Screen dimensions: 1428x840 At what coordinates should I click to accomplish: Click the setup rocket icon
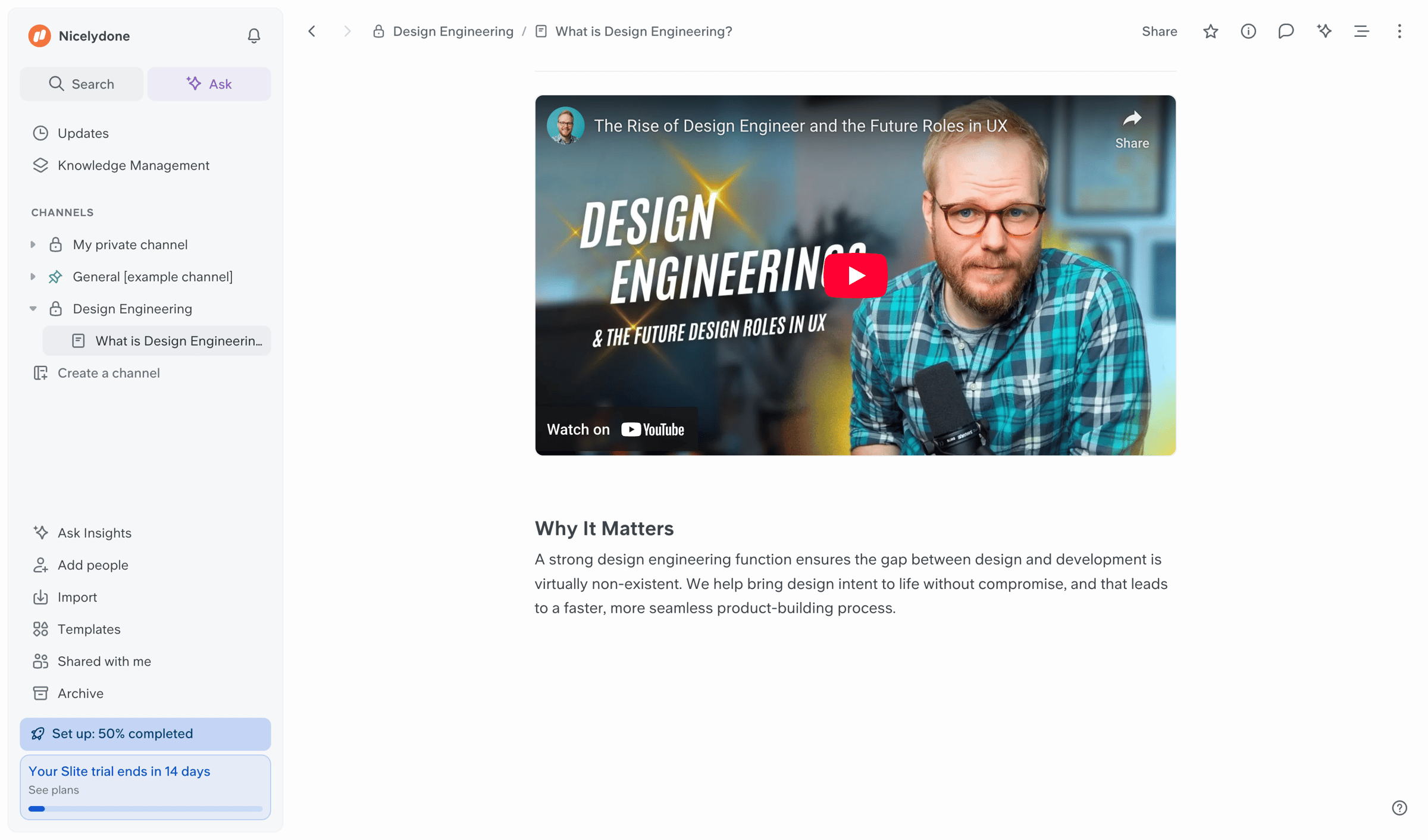pos(38,734)
